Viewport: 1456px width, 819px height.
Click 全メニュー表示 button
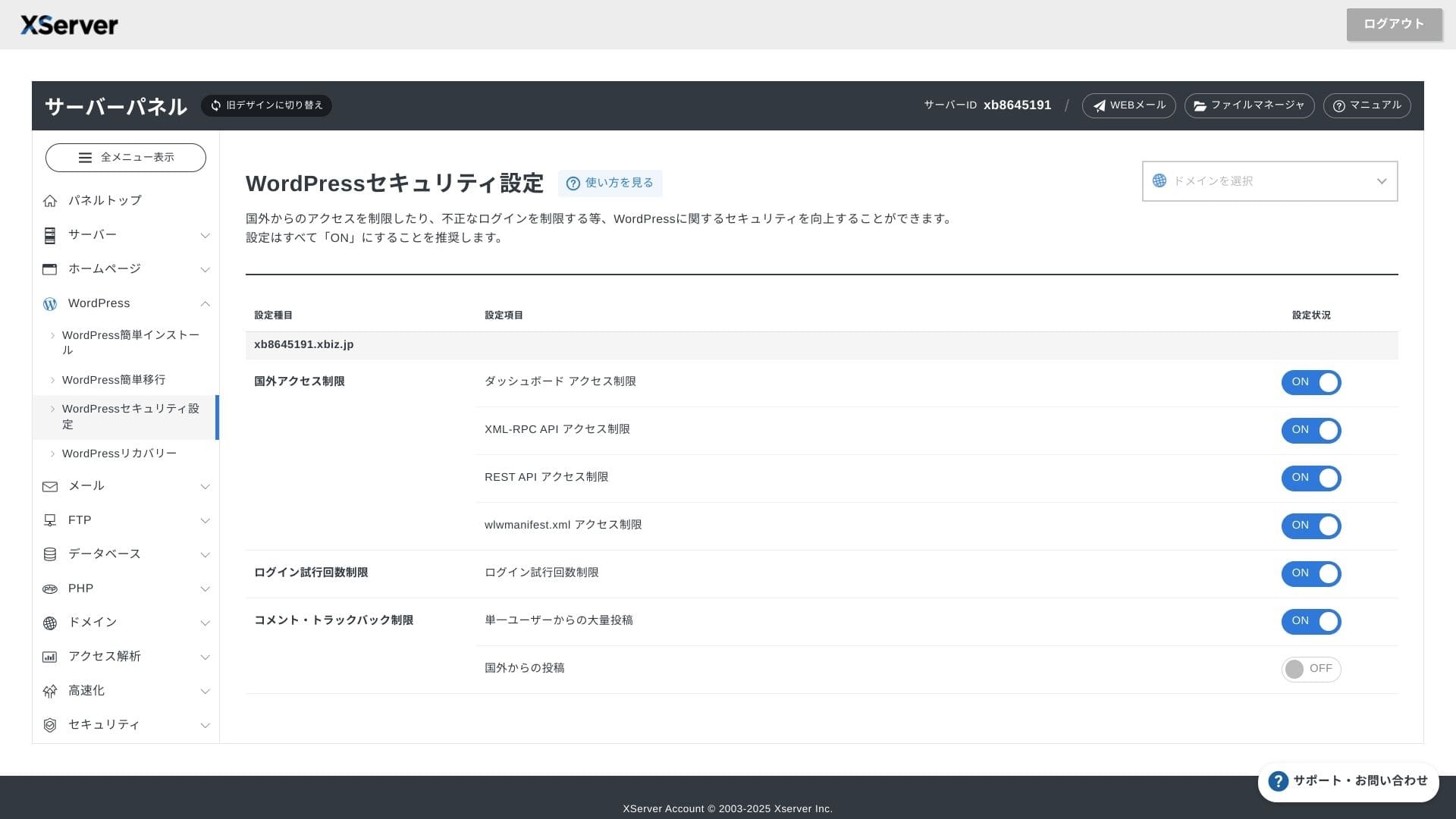[x=126, y=158]
